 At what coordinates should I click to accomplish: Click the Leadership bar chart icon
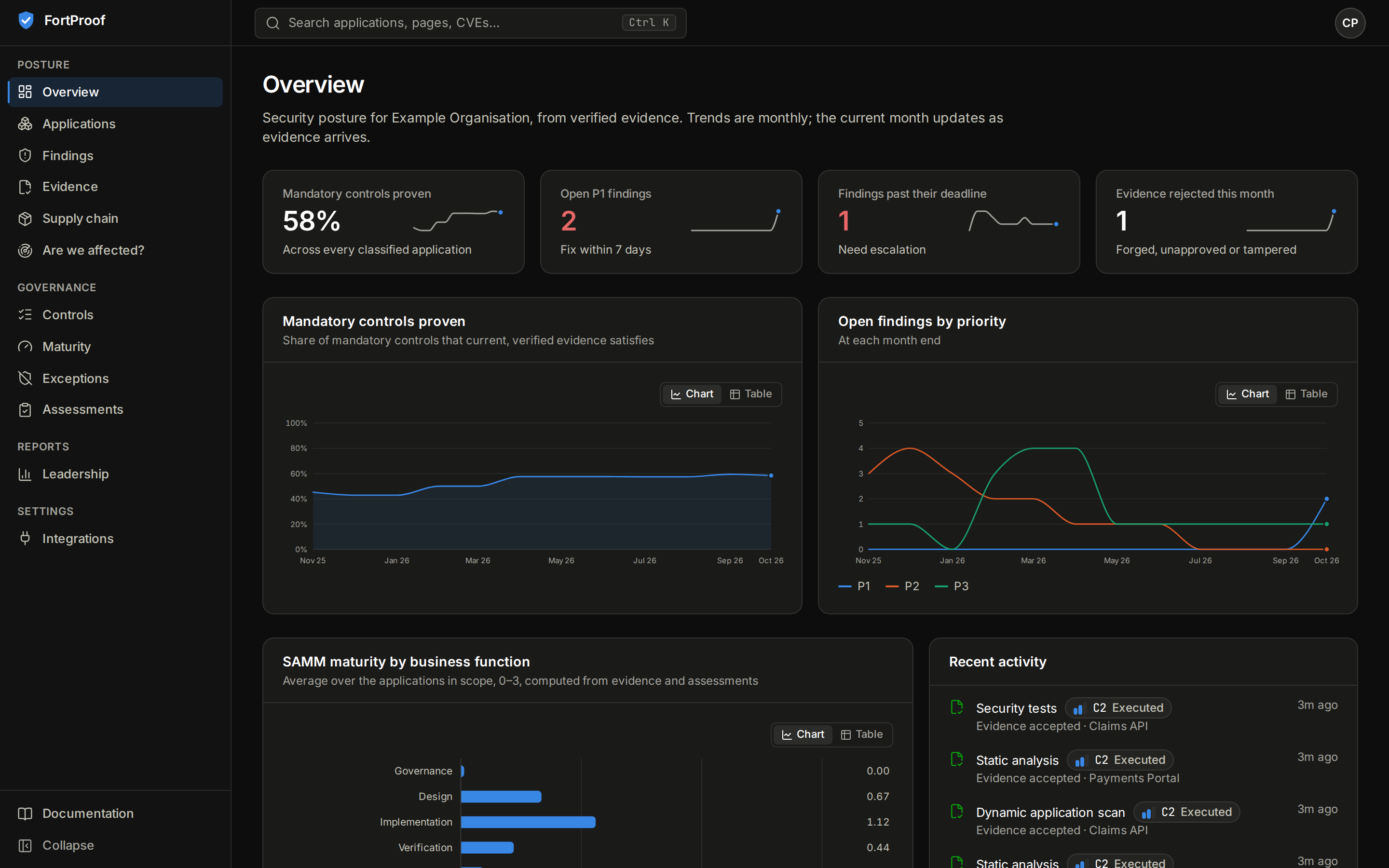25,474
